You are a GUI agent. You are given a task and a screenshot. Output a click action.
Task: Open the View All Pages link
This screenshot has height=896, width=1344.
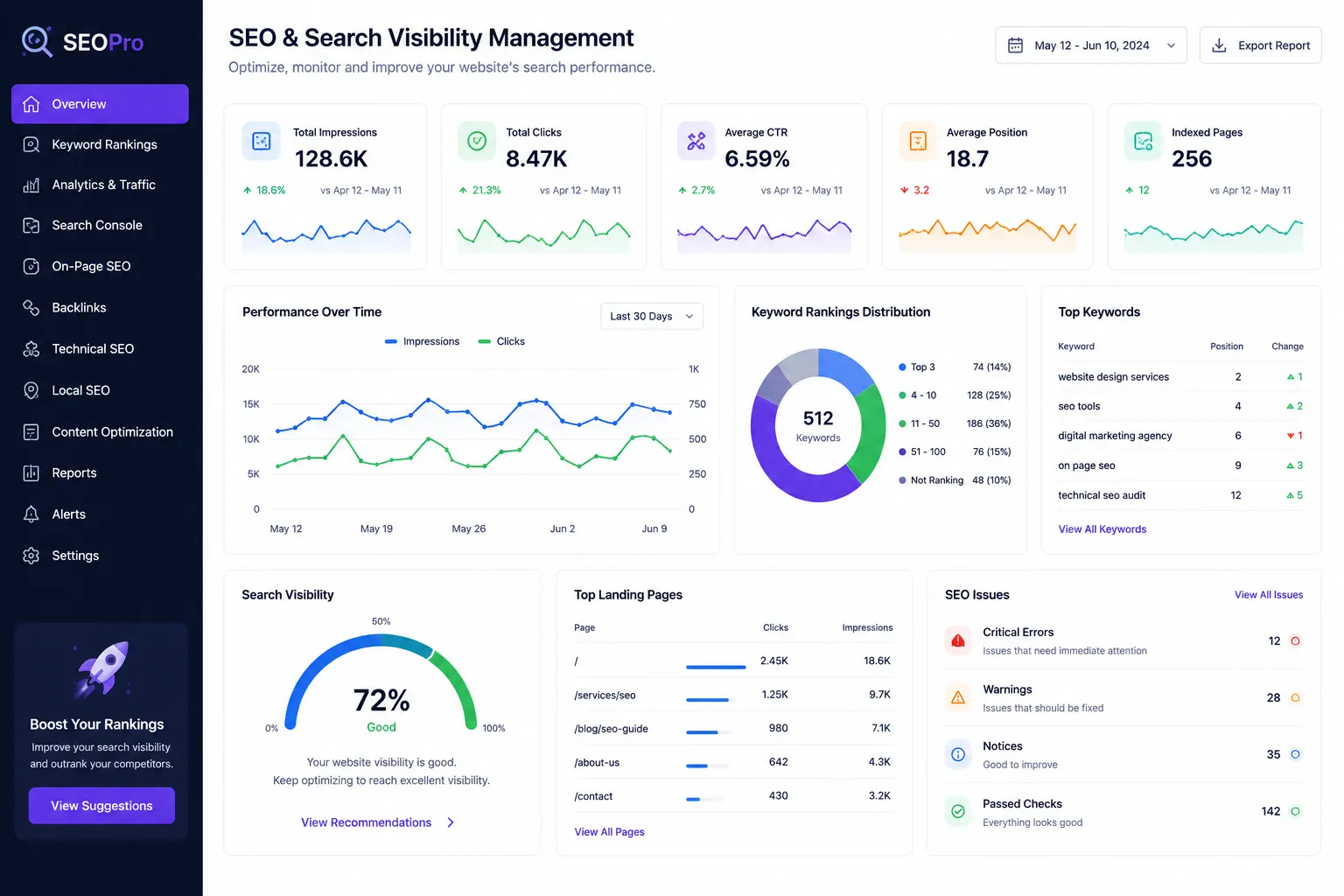click(x=609, y=832)
